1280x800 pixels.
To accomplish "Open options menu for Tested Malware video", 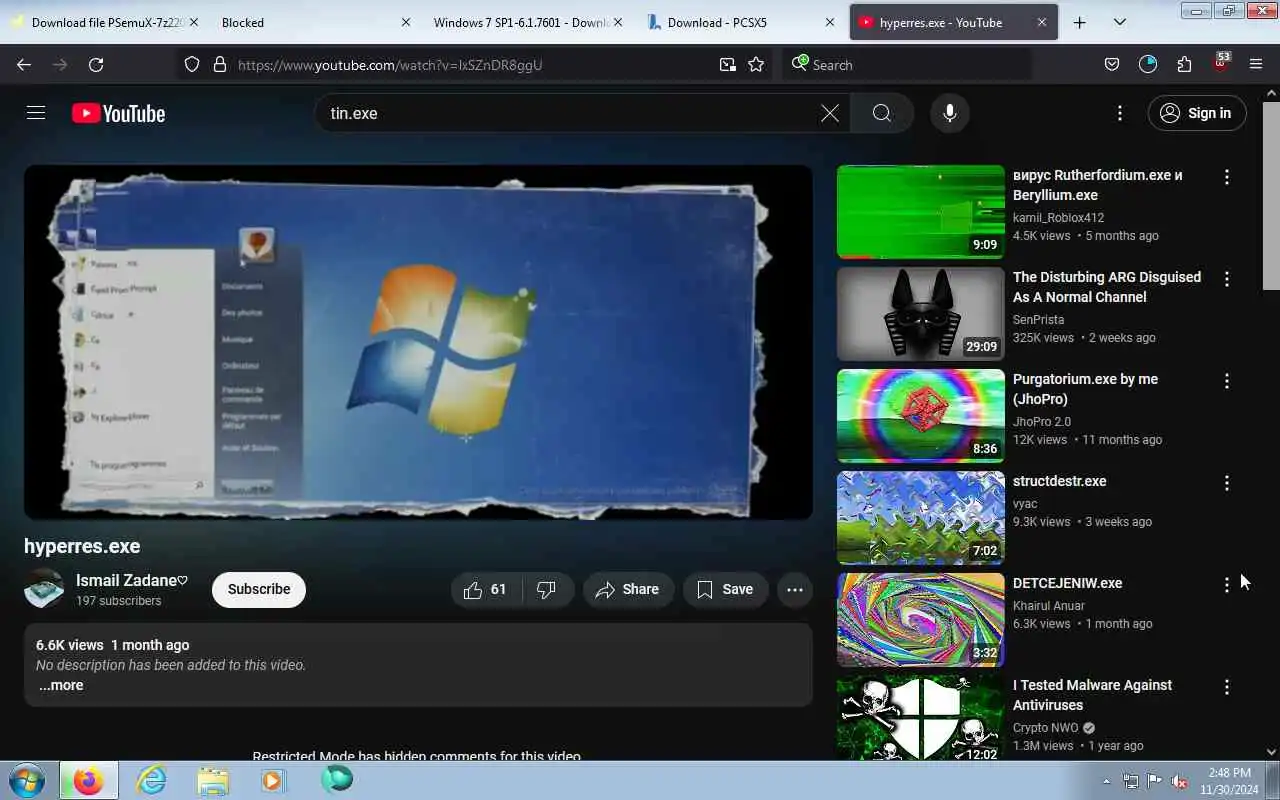I will coord(1227,687).
